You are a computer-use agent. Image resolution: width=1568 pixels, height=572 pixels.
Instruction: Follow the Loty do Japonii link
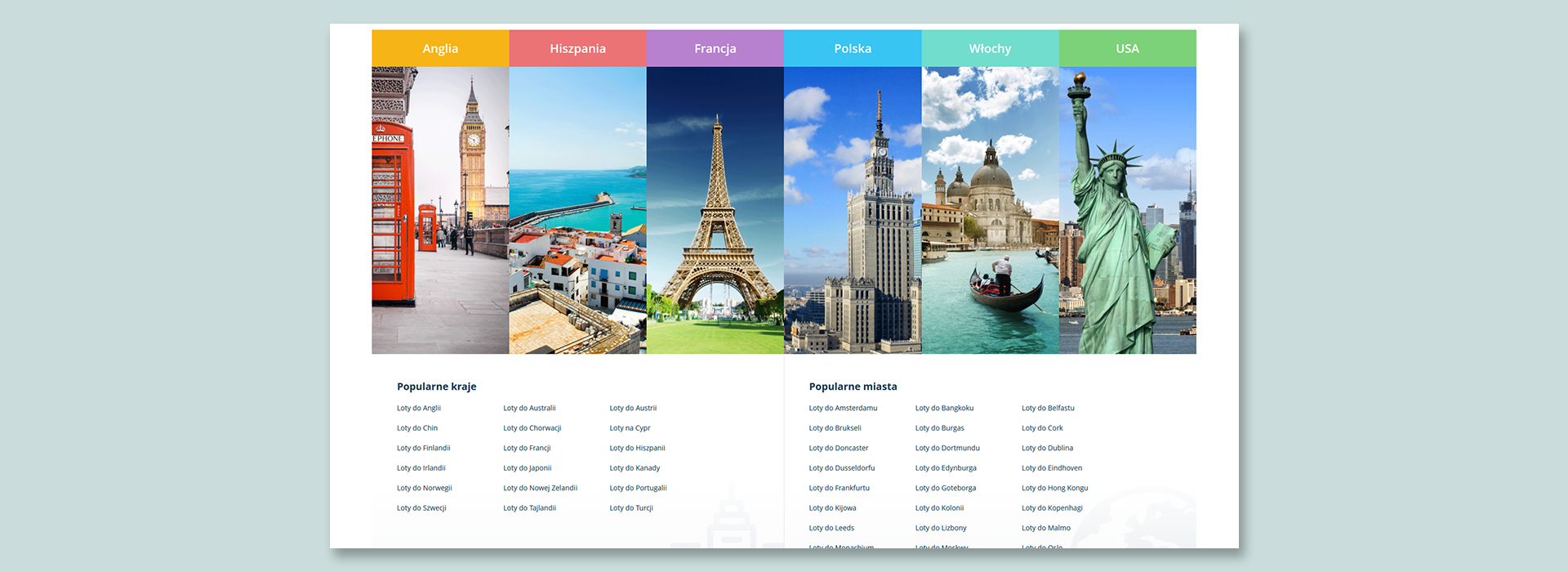(x=528, y=468)
